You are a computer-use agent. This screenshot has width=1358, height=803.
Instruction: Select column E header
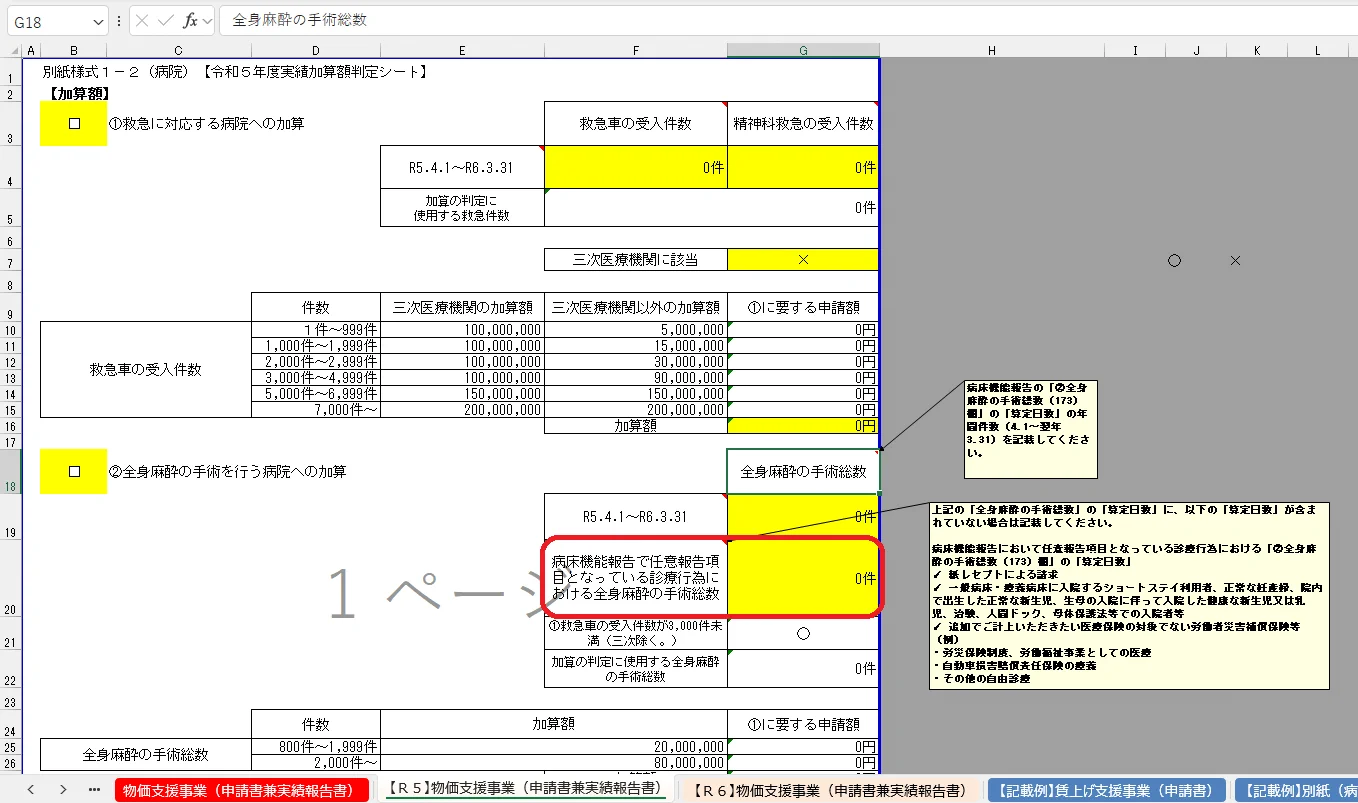coord(462,51)
